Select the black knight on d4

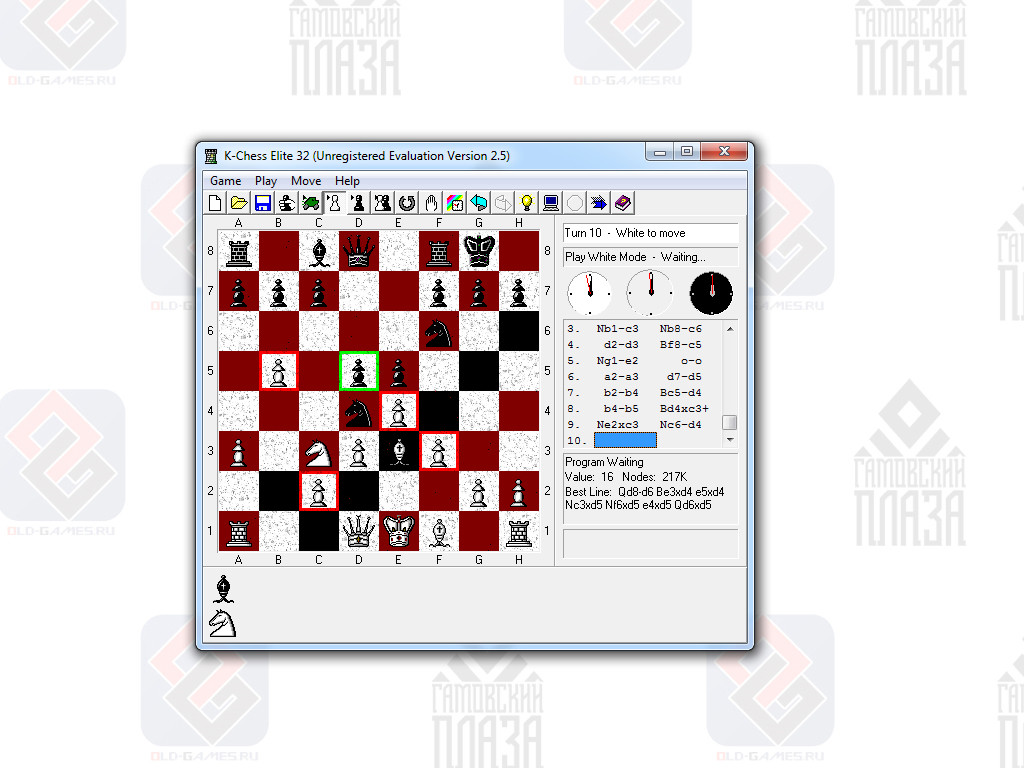coord(359,411)
